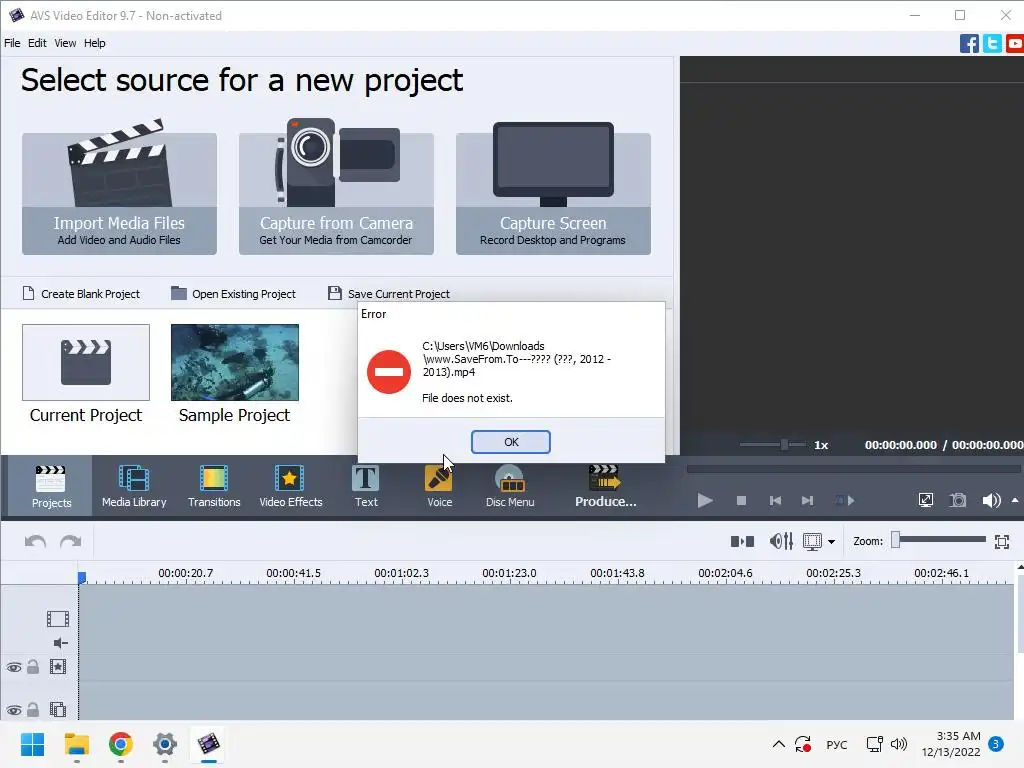Open Windows Start menu
The width and height of the screenshot is (1024, 768).
[33, 744]
